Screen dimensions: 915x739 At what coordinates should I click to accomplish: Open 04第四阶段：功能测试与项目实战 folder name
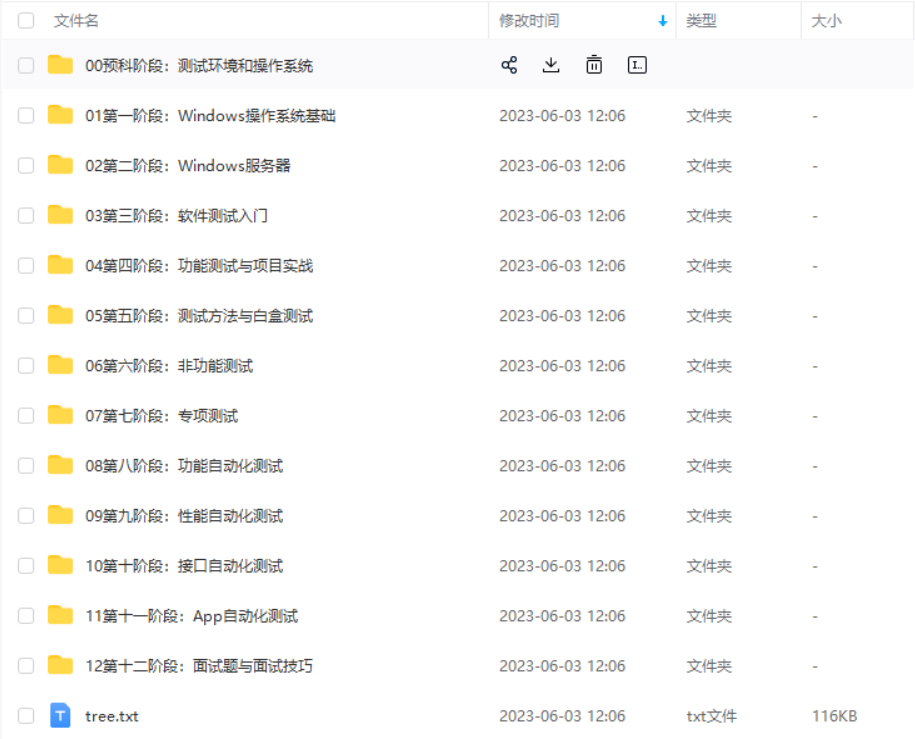[x=199, y=266]
